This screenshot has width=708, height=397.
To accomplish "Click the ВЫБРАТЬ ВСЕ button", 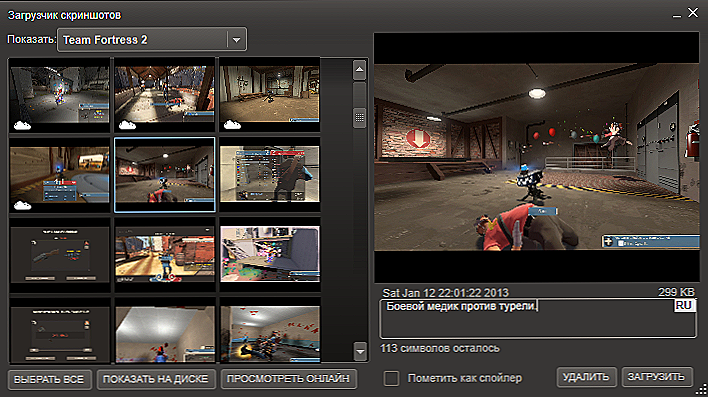I will click(49, 379).
